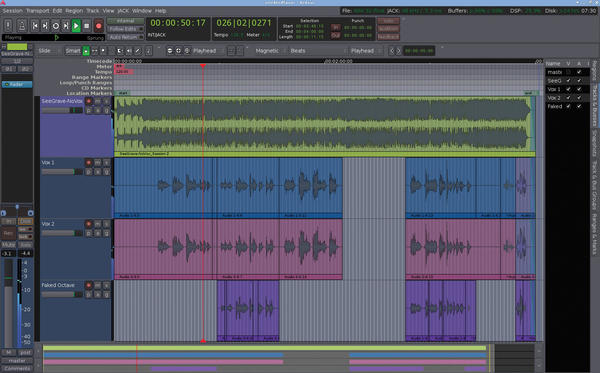This screenshot has width=600, height=373.
Task: Stop playback with the Stop button
Action: pos(86,26)
